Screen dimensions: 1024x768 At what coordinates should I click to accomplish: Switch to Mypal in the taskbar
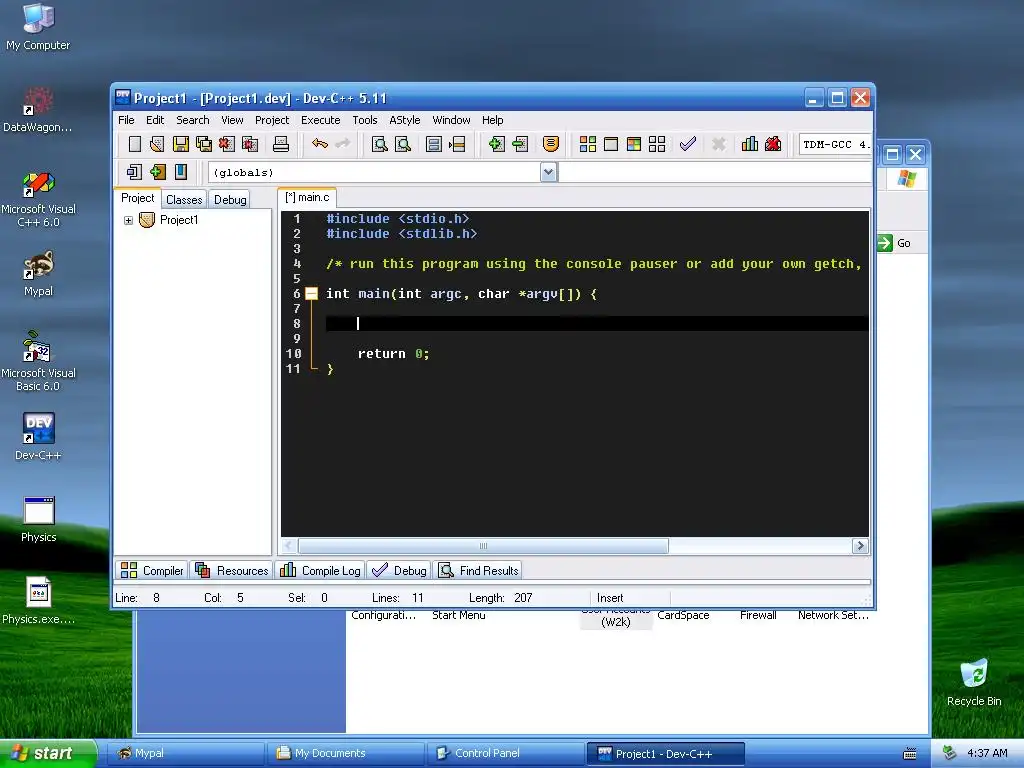184,754
